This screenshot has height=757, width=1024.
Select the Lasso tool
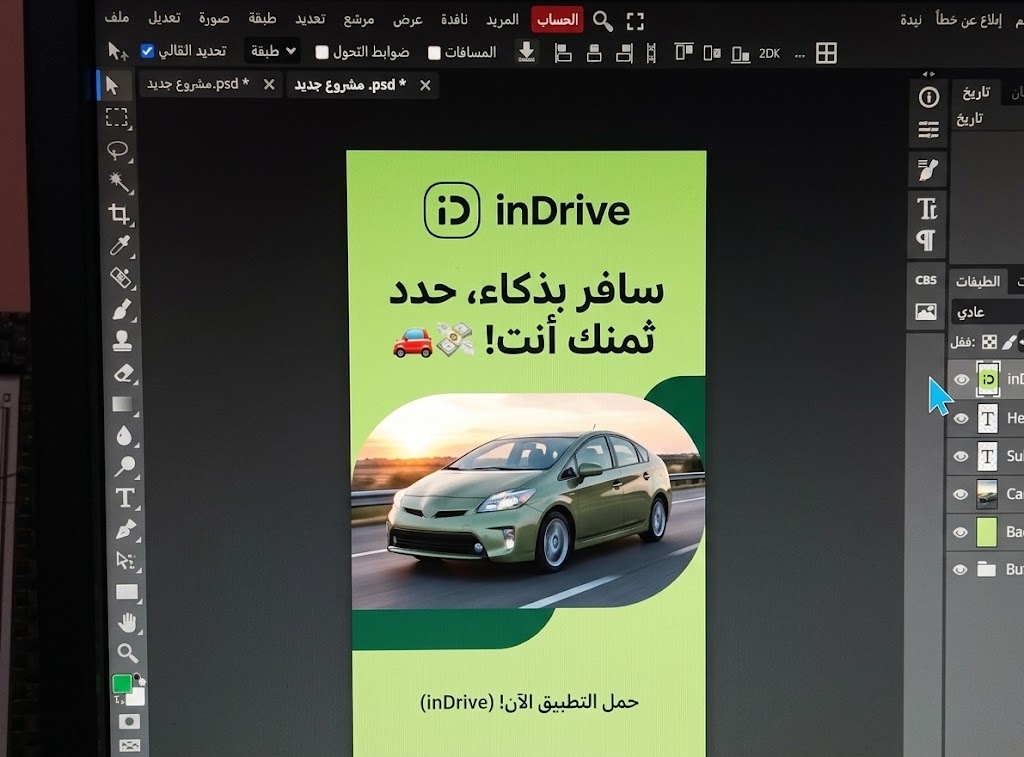(118, 150)
